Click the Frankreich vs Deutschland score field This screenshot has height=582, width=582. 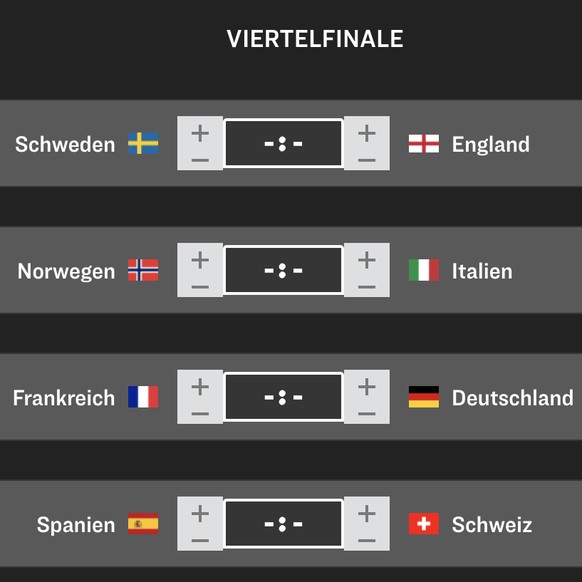284,397
